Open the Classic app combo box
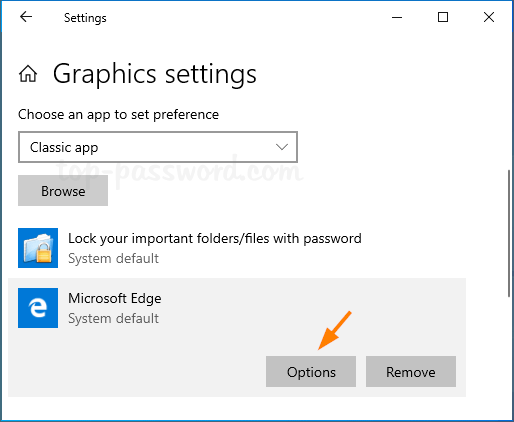514x422 pixels. 158,147
